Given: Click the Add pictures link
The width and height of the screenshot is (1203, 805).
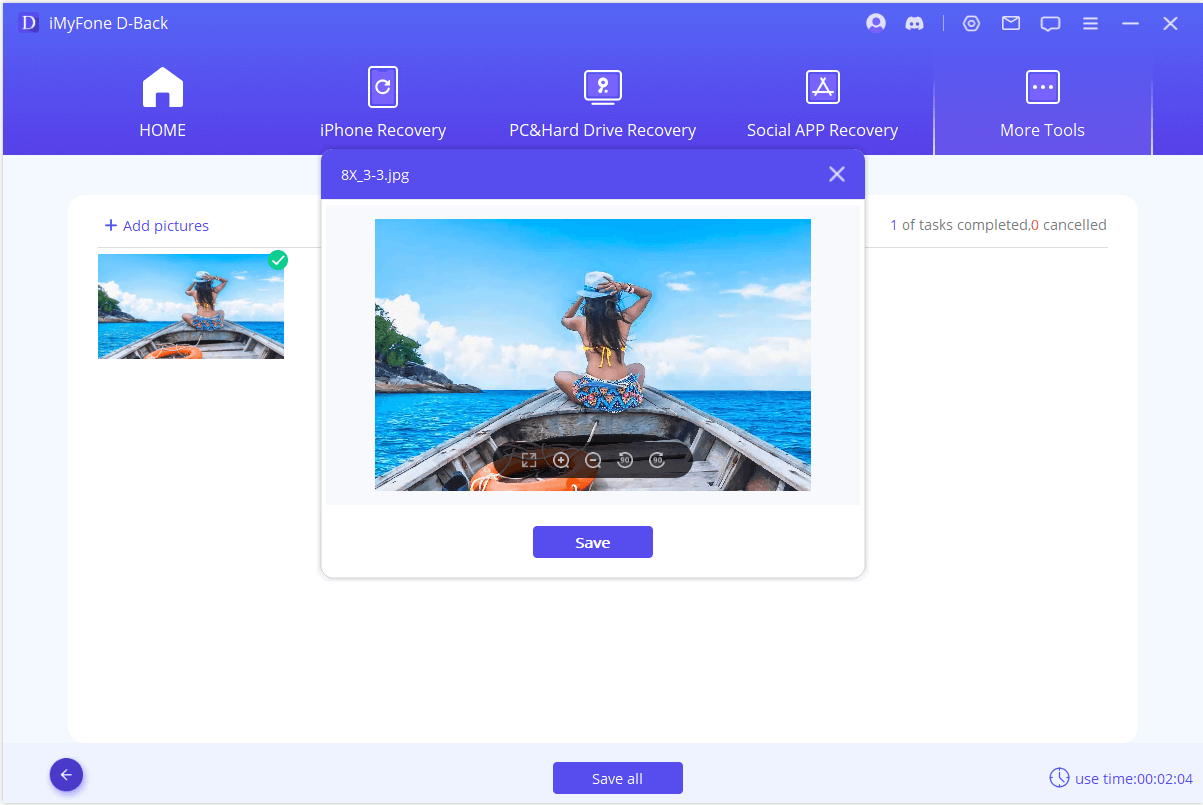Looking at the screenshot, I should click(x=157, y=226).
